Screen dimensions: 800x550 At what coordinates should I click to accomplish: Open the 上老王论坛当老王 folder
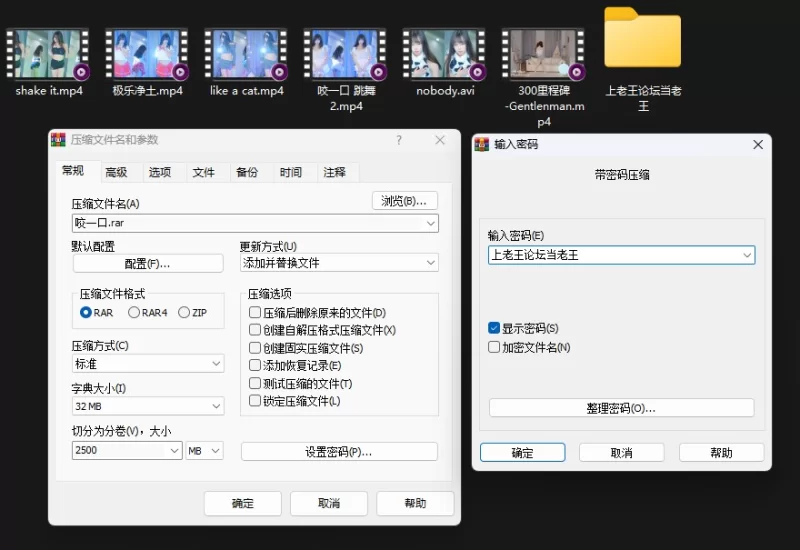tap(642, 40)
